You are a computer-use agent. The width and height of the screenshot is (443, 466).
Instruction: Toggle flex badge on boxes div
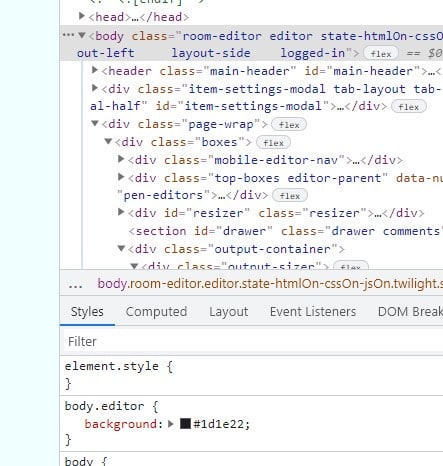click(x=273, y=143)
